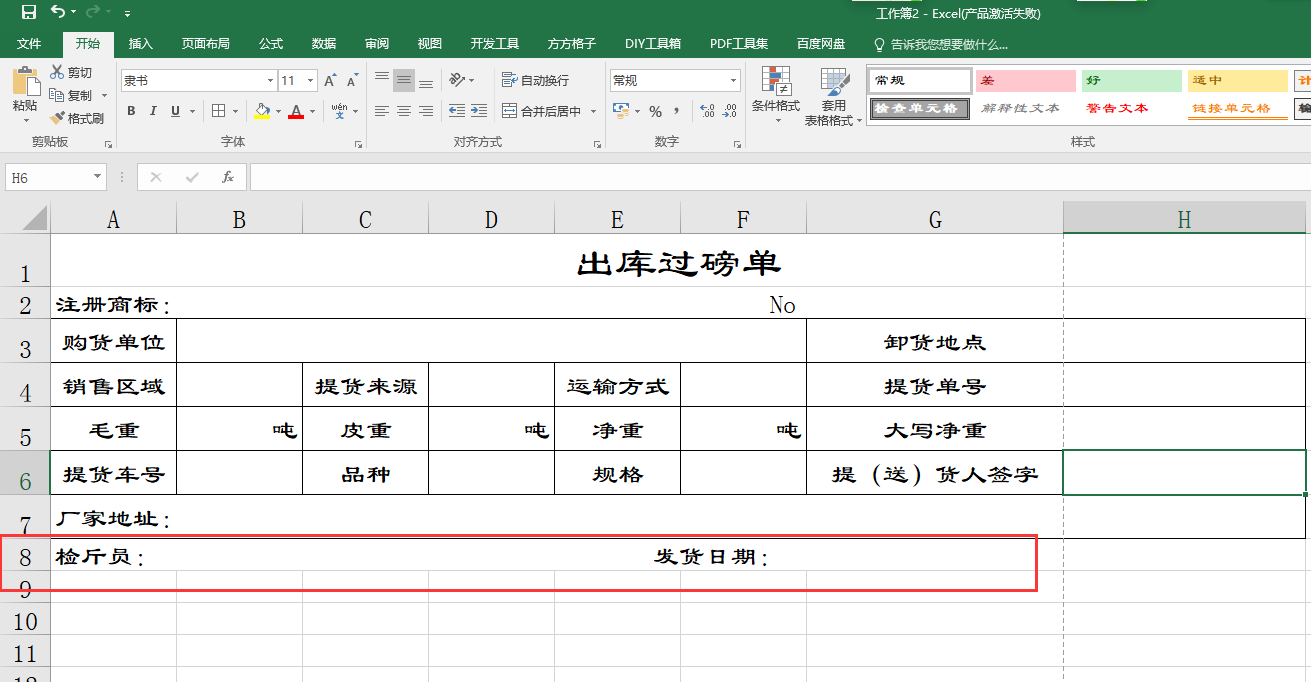This screenshot has width=1311, height=682.
Task: Toggle Wrap Text (自动换行)
Action: (x=536, y=80)
